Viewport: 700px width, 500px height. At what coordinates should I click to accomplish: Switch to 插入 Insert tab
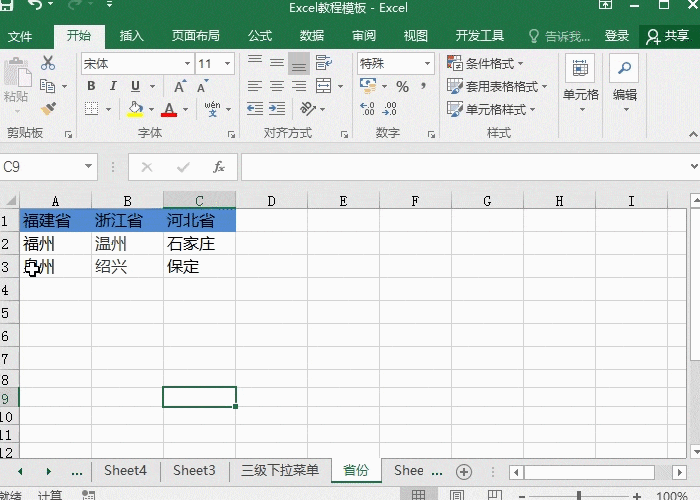(132, 36)
